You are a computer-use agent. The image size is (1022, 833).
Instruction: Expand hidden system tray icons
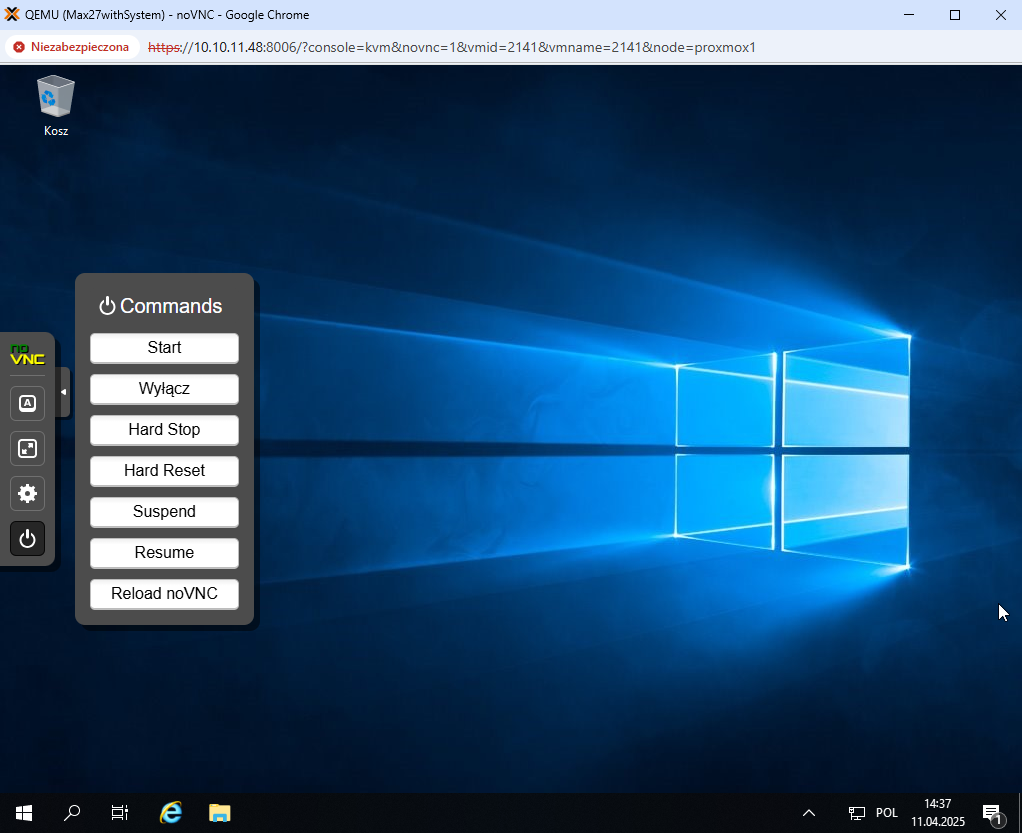point(809,813)
